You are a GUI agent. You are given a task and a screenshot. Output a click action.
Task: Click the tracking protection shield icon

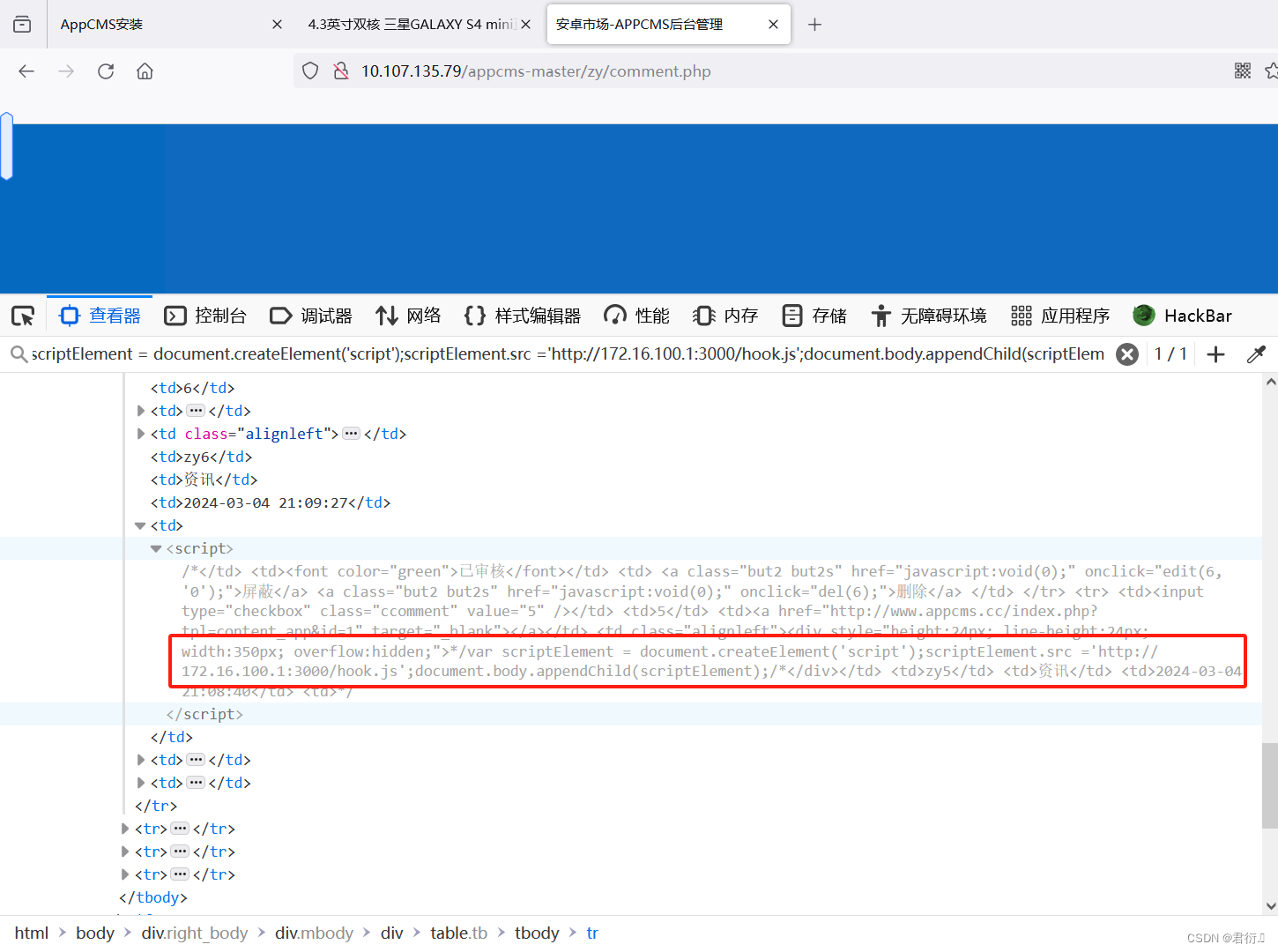click(x=310, y=71)
